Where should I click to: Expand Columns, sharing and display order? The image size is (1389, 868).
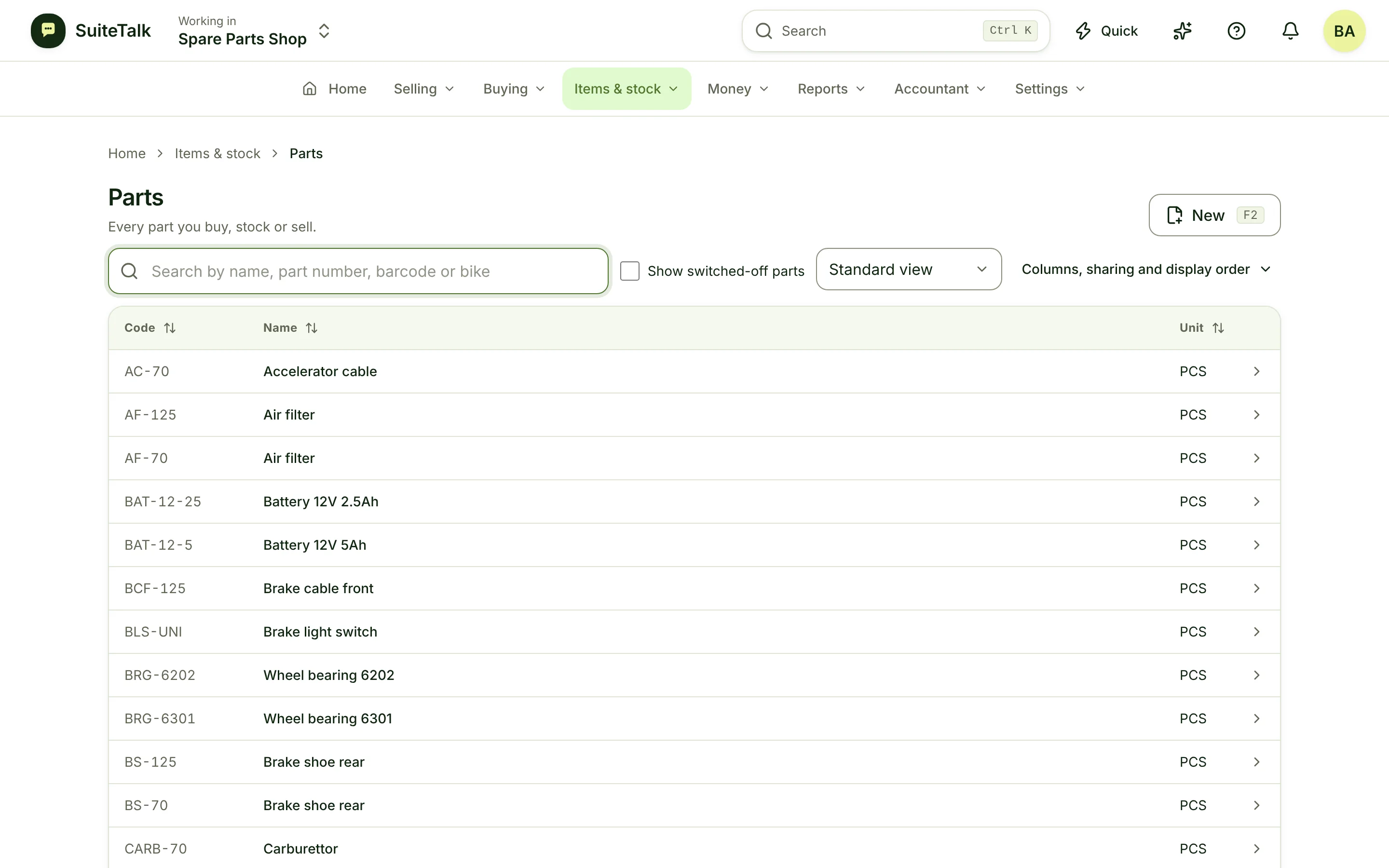pyautogui.click(x=1146, y=269)
